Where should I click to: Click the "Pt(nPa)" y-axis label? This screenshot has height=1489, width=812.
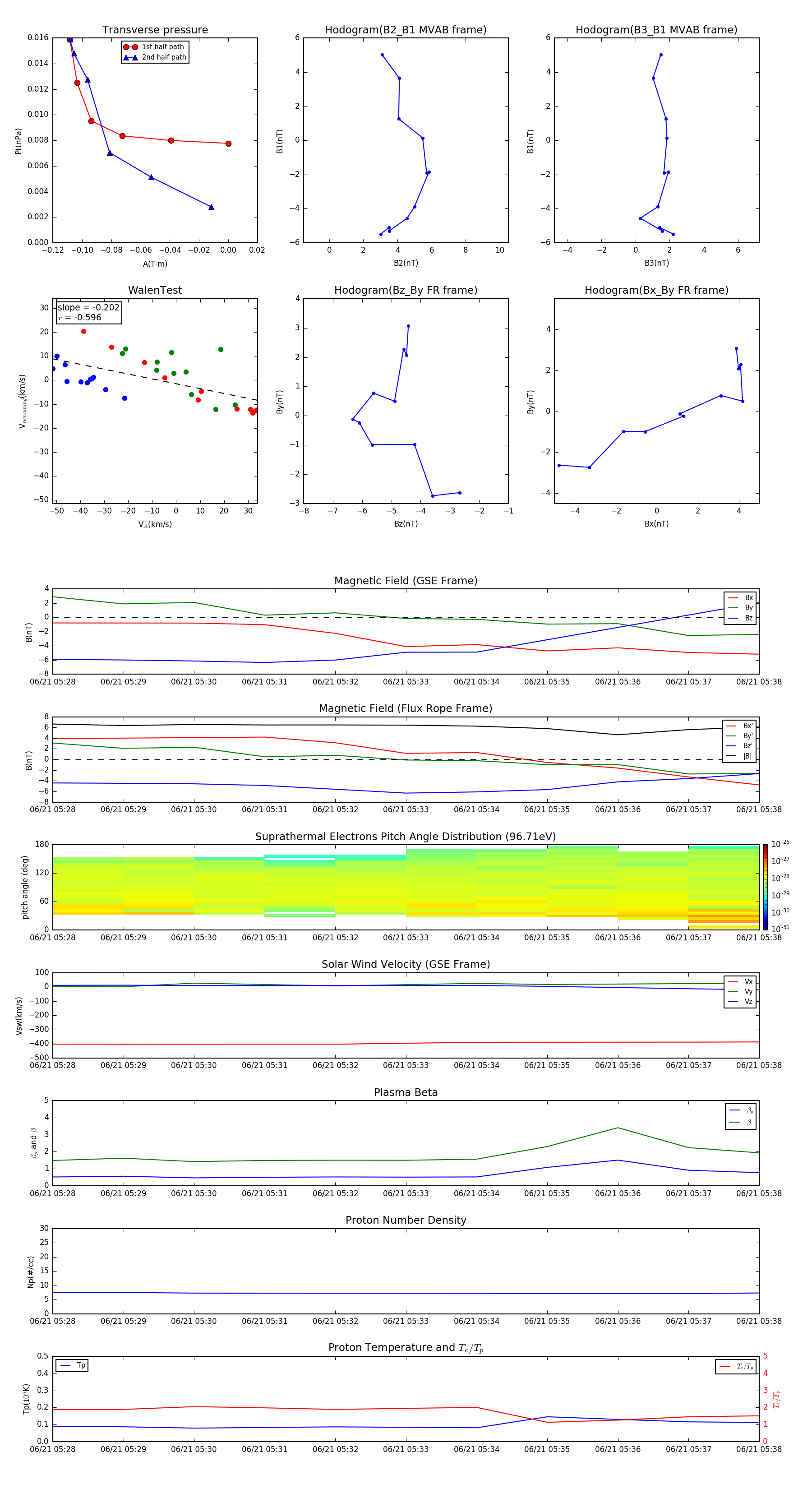18,141
